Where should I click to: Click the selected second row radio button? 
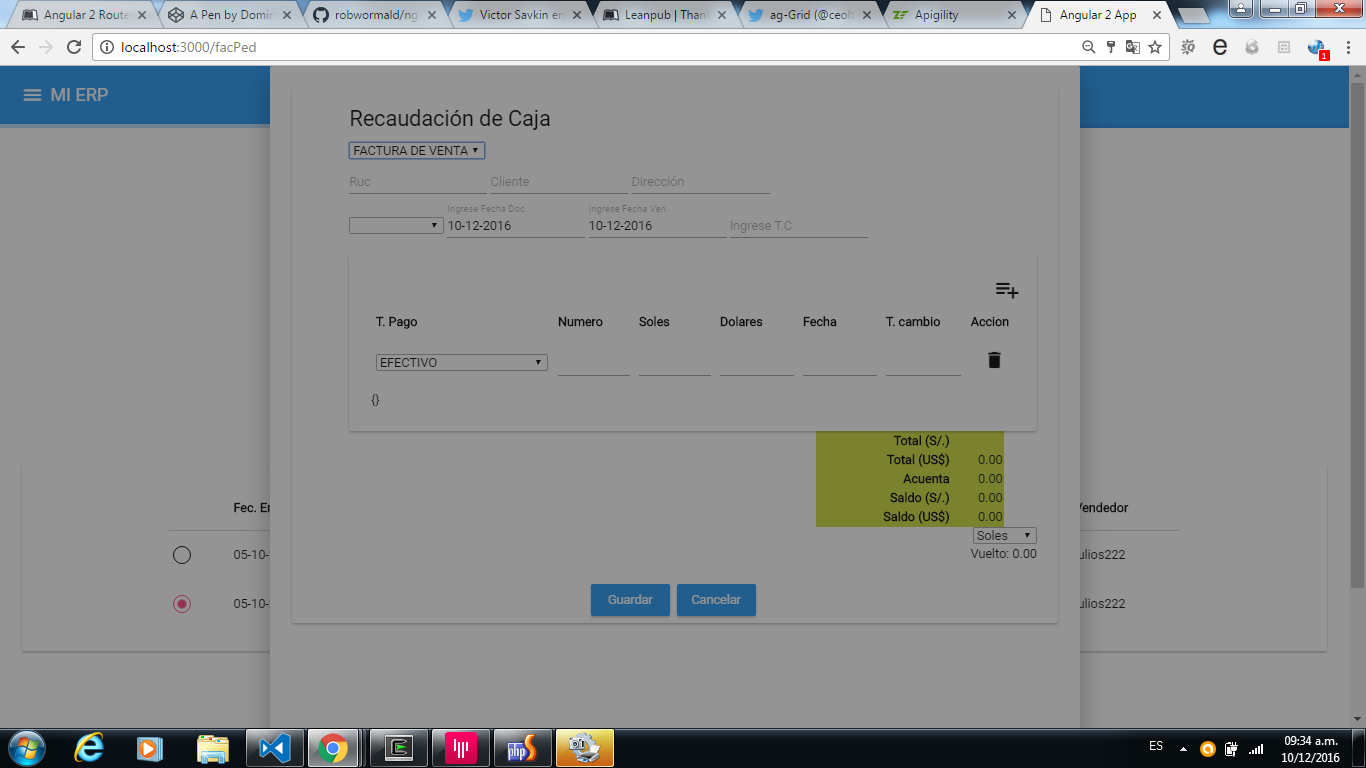pos(181,604)
